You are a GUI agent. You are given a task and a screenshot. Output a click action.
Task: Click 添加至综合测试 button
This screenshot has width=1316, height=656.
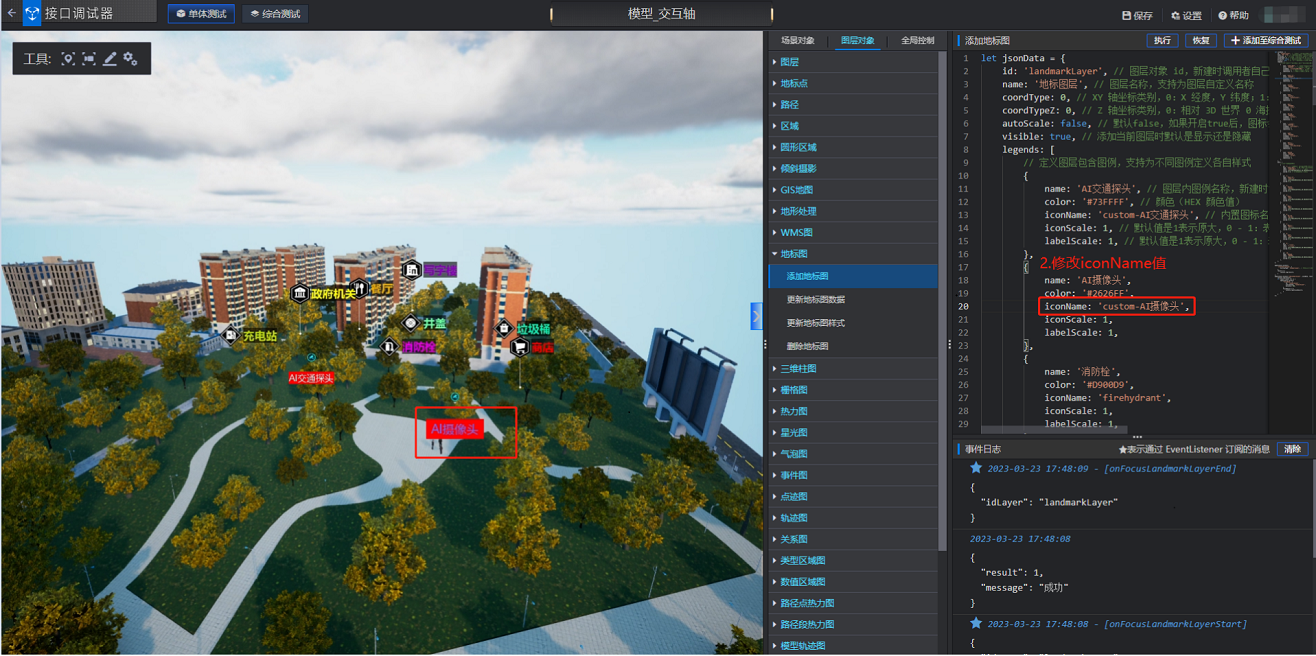point(1265,41)
